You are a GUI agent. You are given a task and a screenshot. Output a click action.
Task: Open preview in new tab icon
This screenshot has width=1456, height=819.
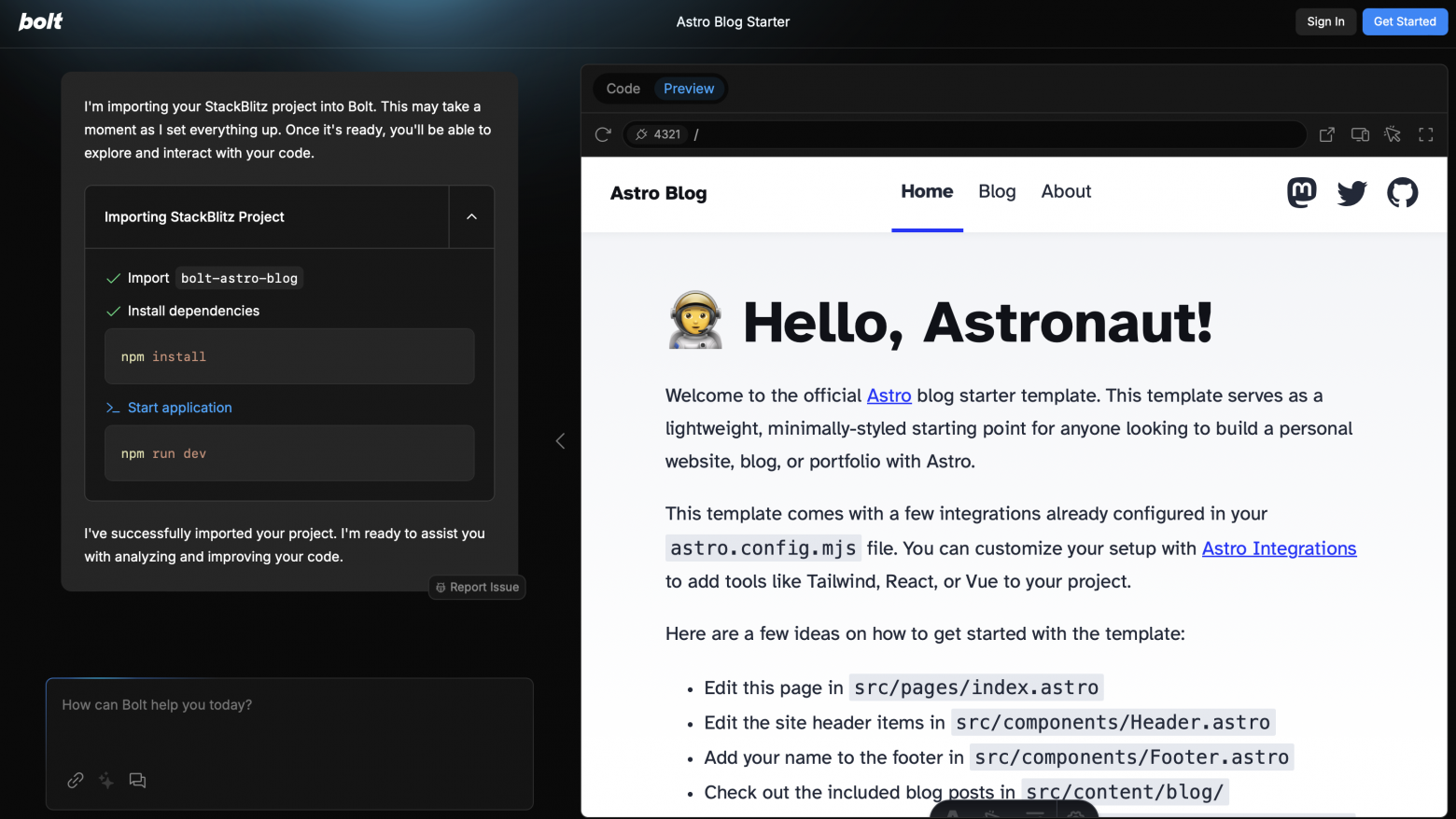[x=1326, y=134]
